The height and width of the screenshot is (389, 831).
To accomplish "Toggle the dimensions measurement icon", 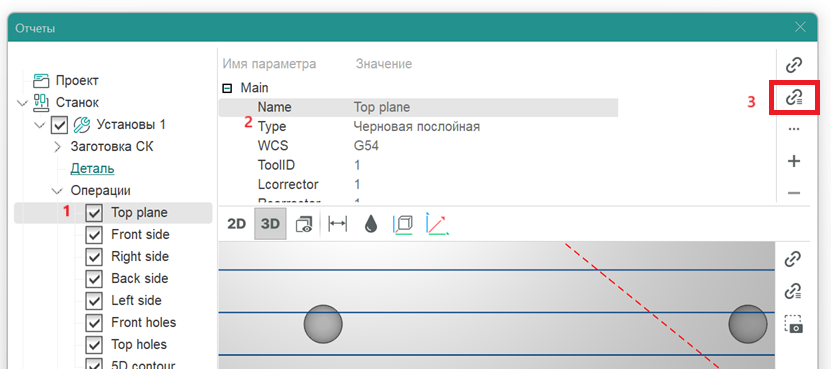I will point(338,224).
